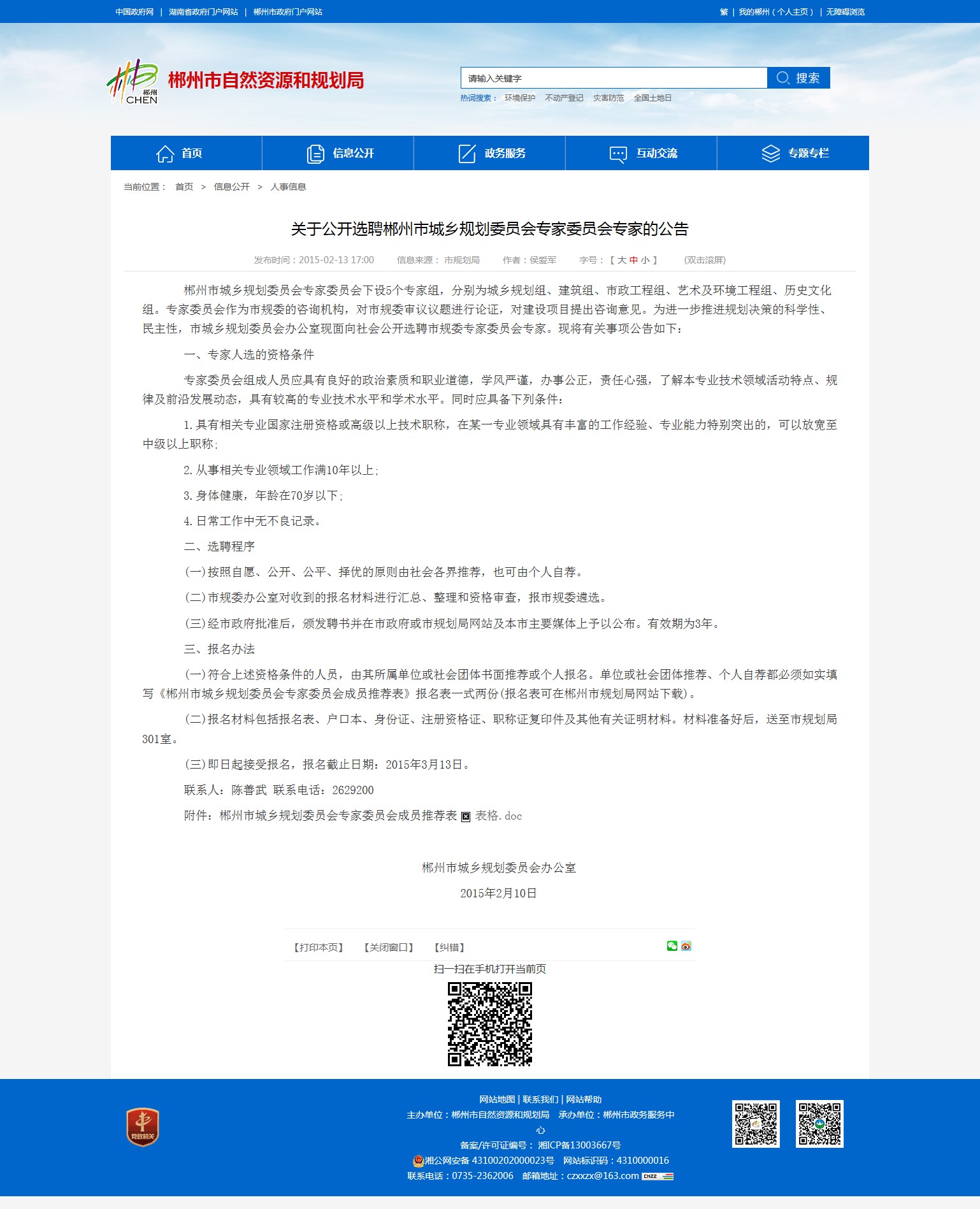
Task: Download attachment 表格.doc
Action: pyautogui.click(x=498, y=816)
